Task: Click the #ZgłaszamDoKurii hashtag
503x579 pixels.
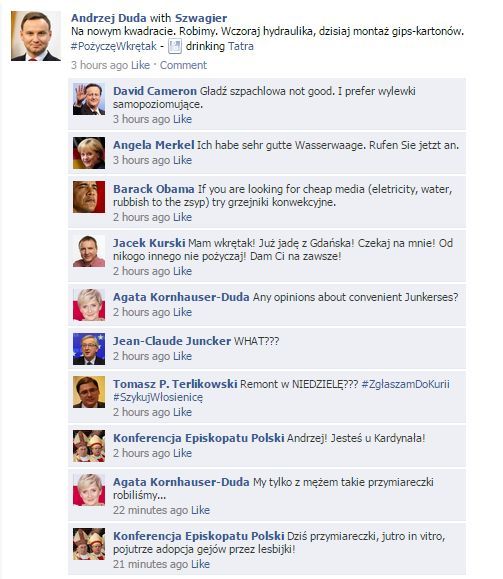Action: click(406, 384)
